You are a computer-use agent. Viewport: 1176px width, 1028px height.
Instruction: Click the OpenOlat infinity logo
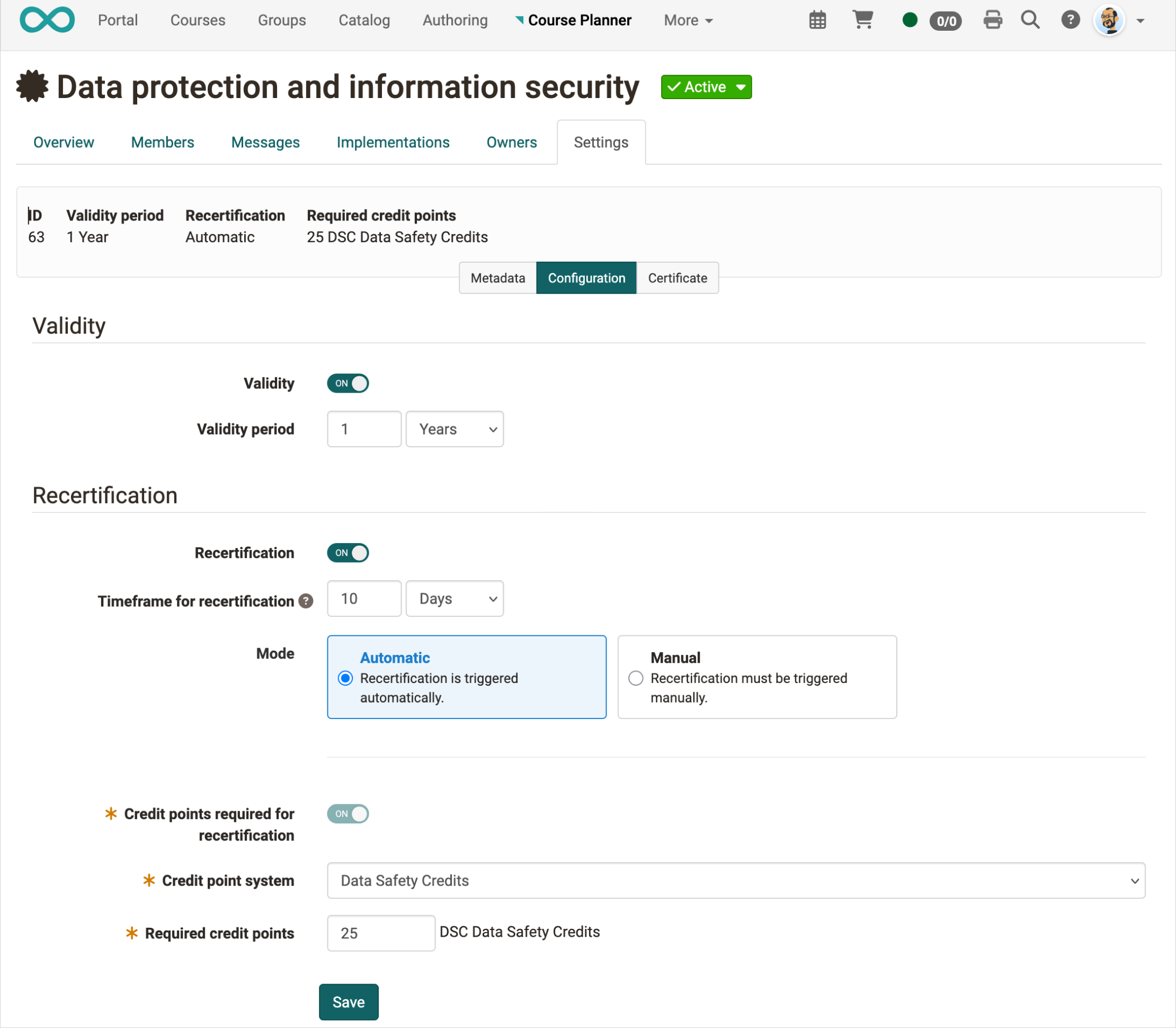(x=47, y=20)
